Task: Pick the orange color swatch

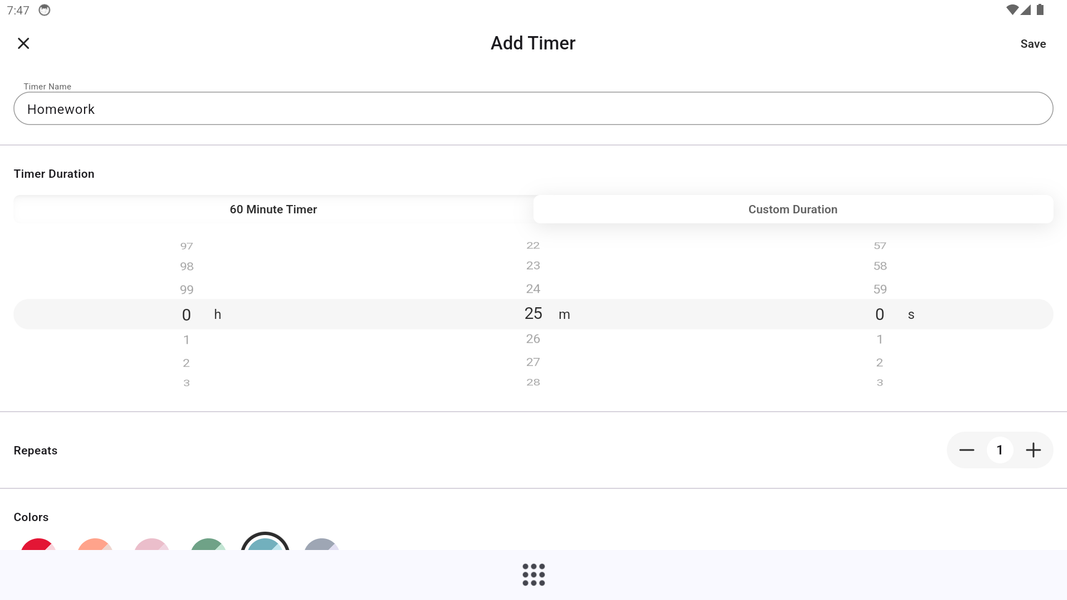Action: coord(95,544)
